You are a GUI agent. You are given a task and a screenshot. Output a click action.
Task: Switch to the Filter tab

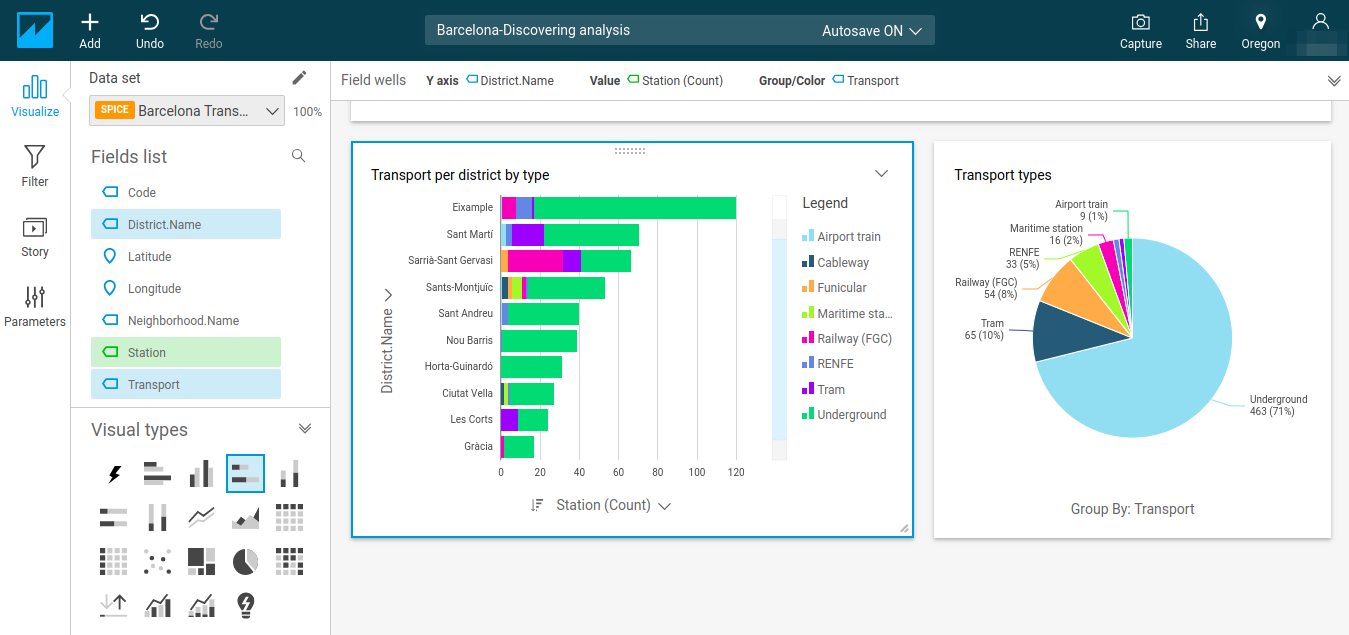click(35, 166)
